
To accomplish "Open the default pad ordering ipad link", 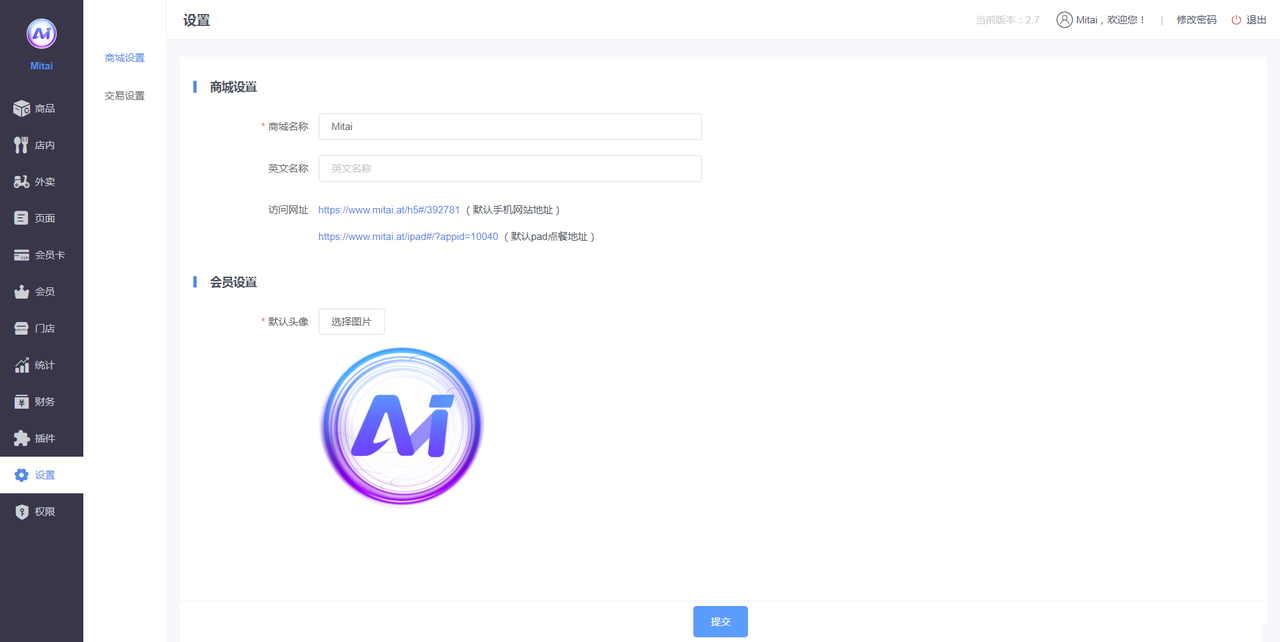I will 408,237.
